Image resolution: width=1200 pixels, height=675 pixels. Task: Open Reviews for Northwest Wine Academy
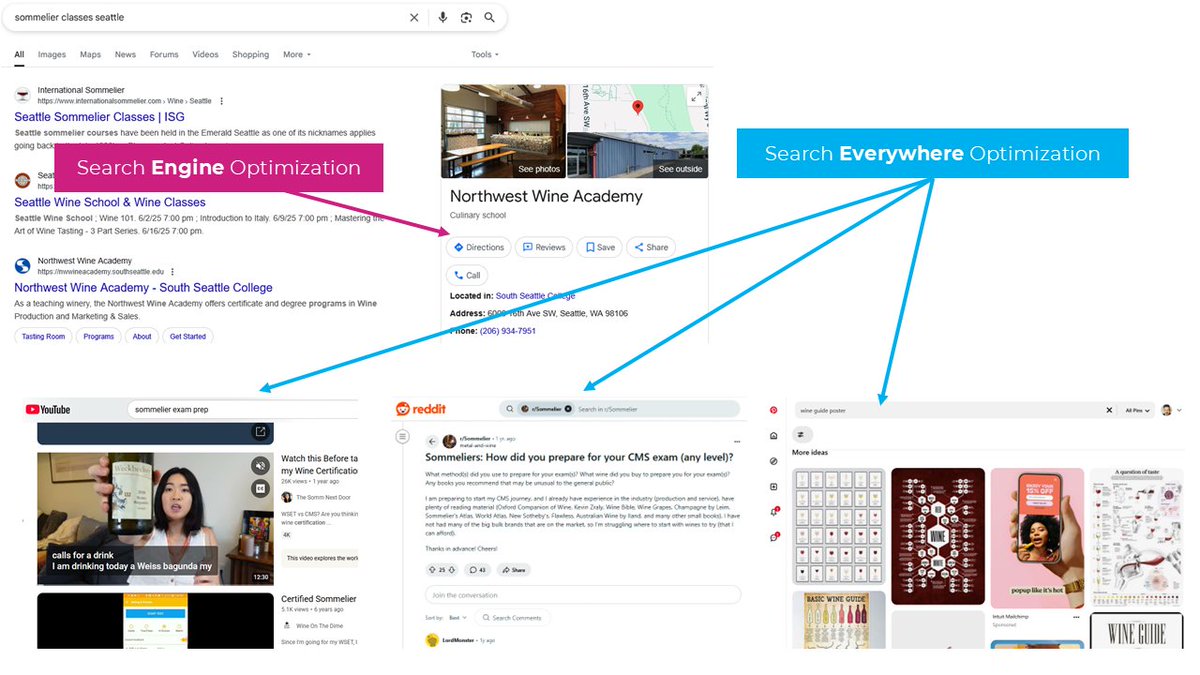click(545, 247)
